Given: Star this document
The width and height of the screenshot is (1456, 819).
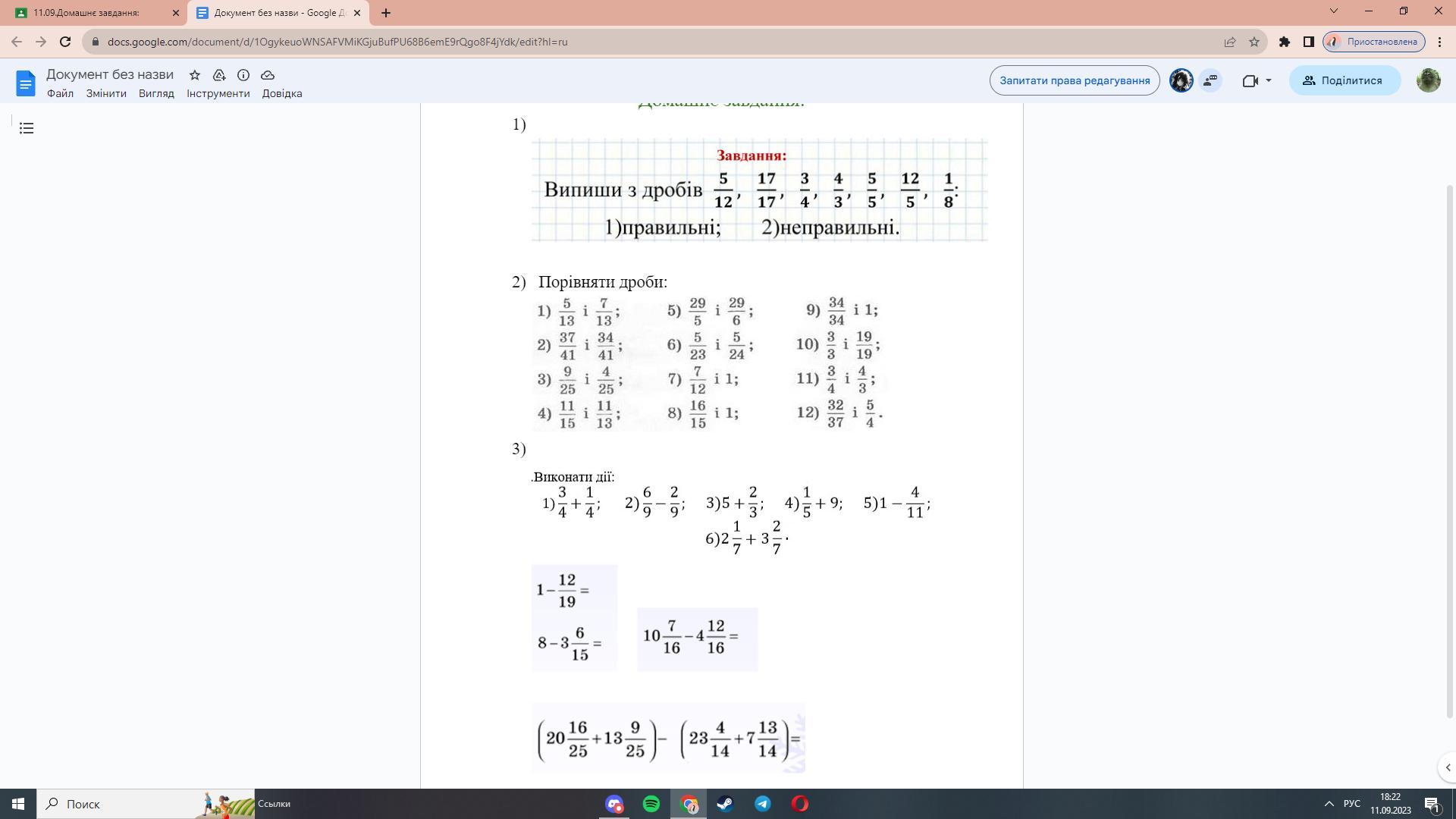Looking at the screenshot, I should tap(195, 75).
